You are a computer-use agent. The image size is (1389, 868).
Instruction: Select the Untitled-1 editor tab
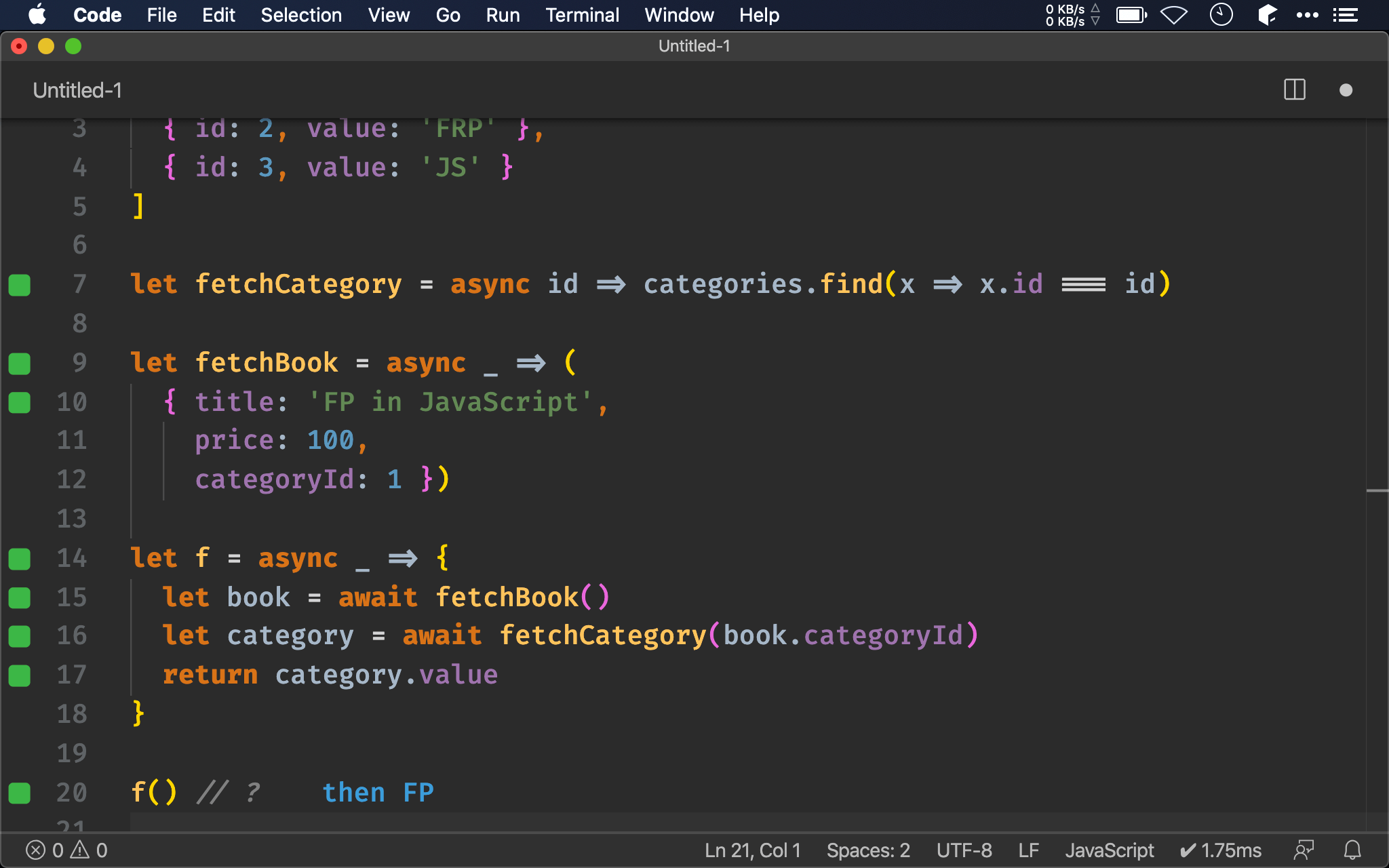point(77,90)
